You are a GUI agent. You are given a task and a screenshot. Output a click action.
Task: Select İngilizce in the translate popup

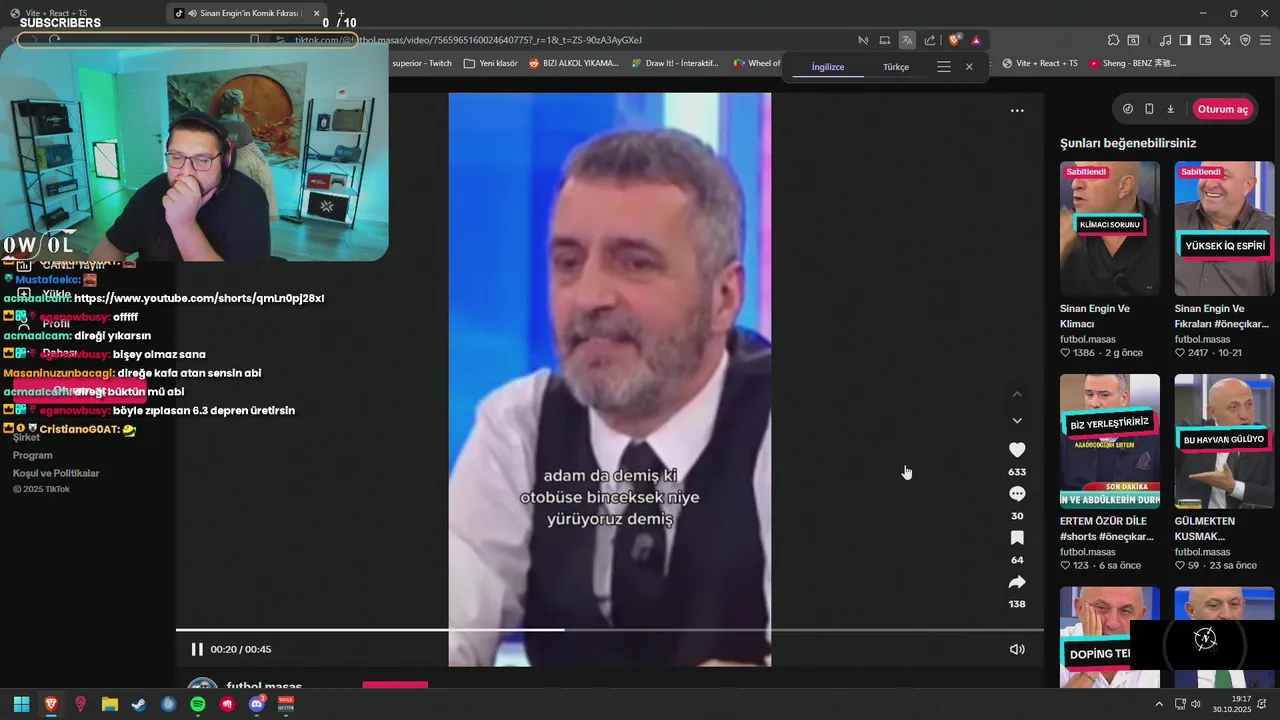click(828, 67)
